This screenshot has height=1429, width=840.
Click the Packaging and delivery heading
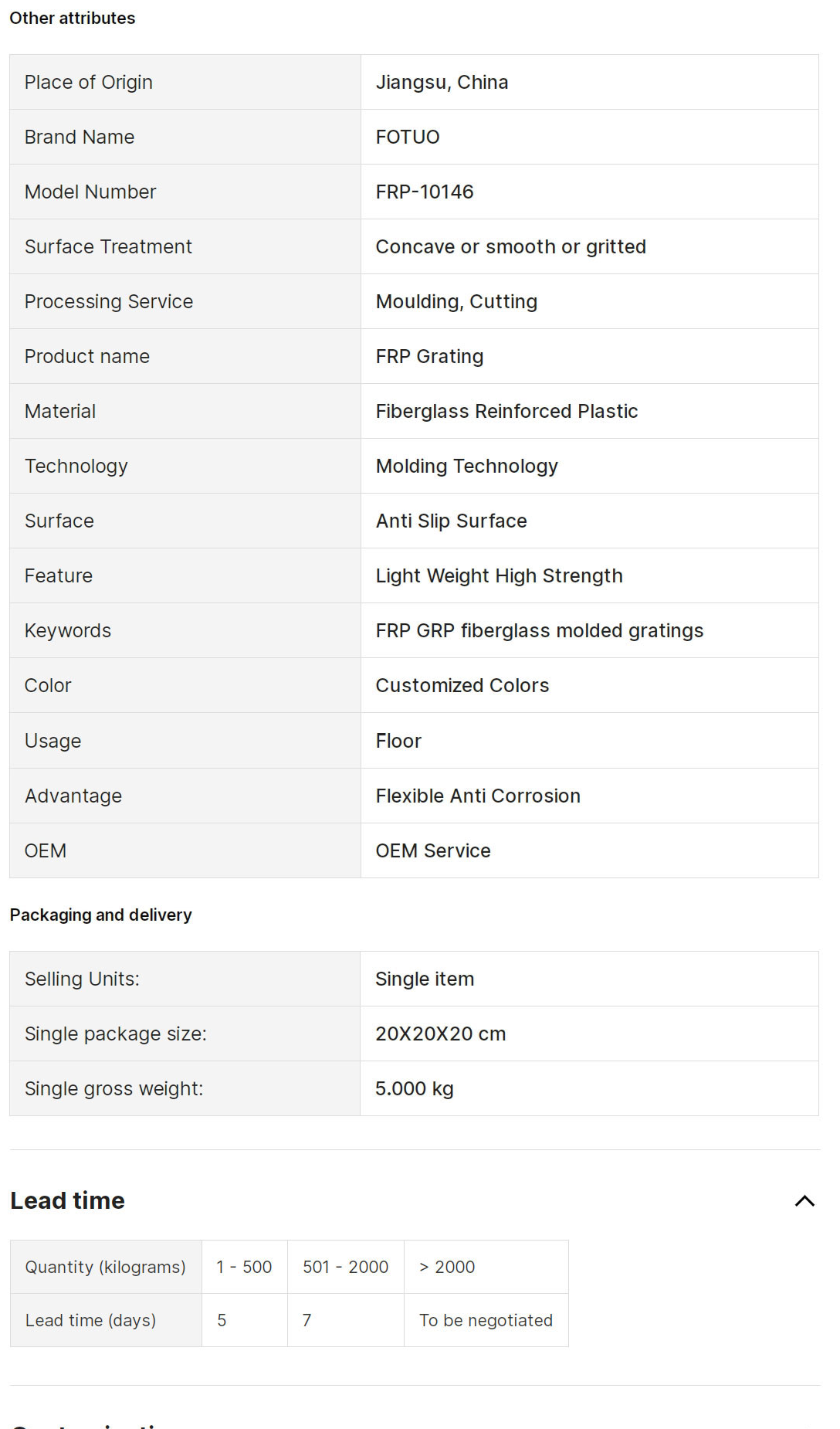point(100,915)
